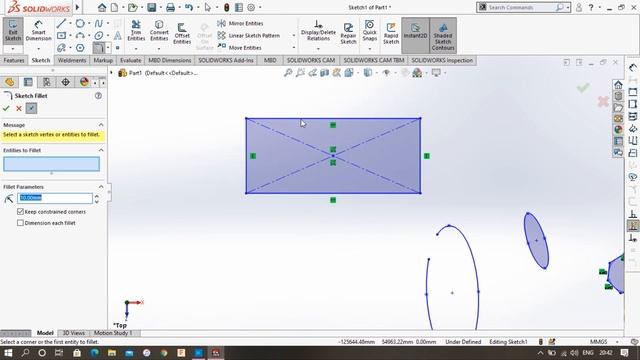This screenshot has width=640, height=360.
Task: Open SOLIDWORKS Inspection tab
Action: click(x=442, y=60)
